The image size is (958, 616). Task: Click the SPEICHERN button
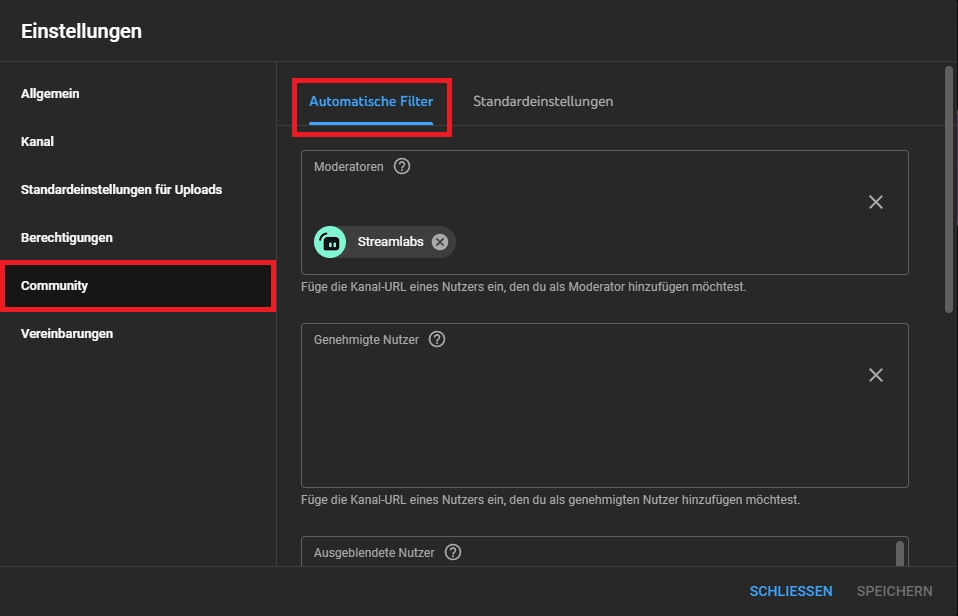tap(894, 591)
